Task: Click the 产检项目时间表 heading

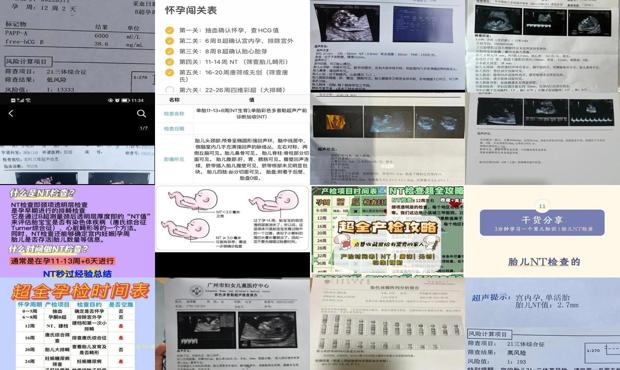Action: 349,191
